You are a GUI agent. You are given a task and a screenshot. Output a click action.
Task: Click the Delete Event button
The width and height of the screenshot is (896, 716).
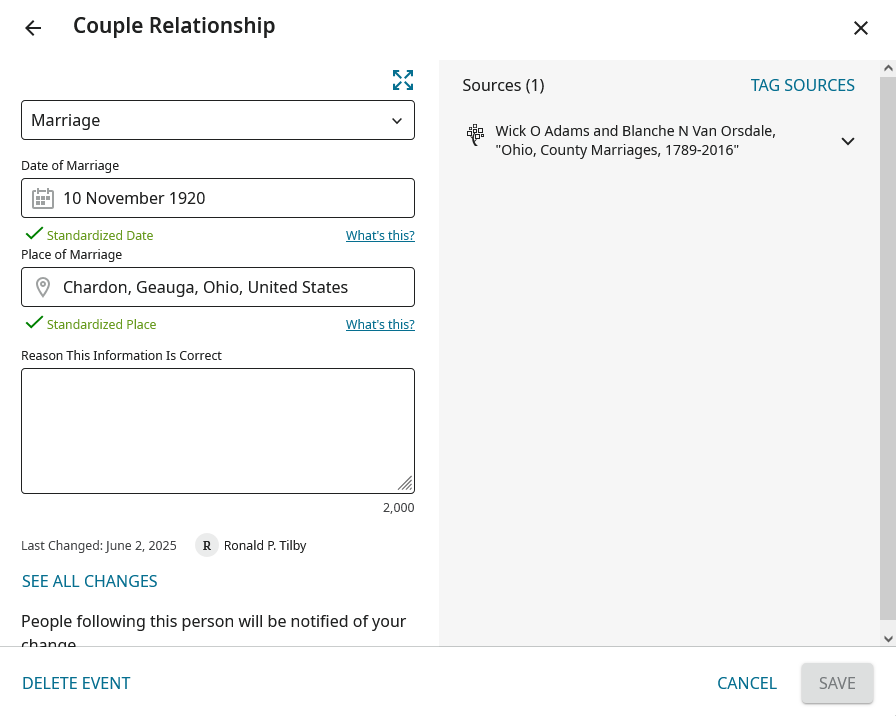(x=76, y=683)
